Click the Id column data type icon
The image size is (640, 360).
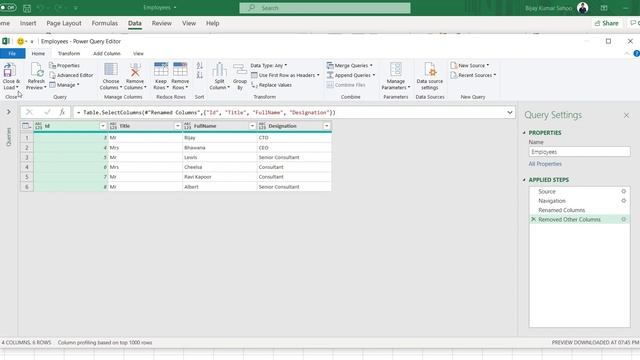pyautogui.click(x=38, y=126)
